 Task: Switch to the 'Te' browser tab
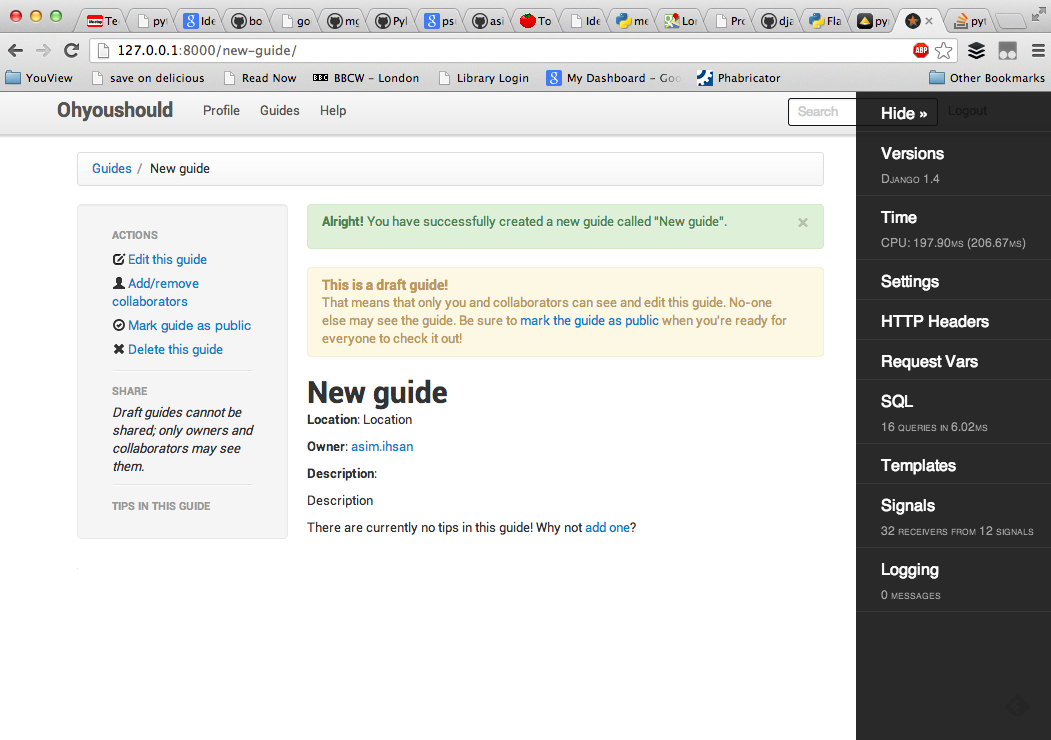click(102, 21)
